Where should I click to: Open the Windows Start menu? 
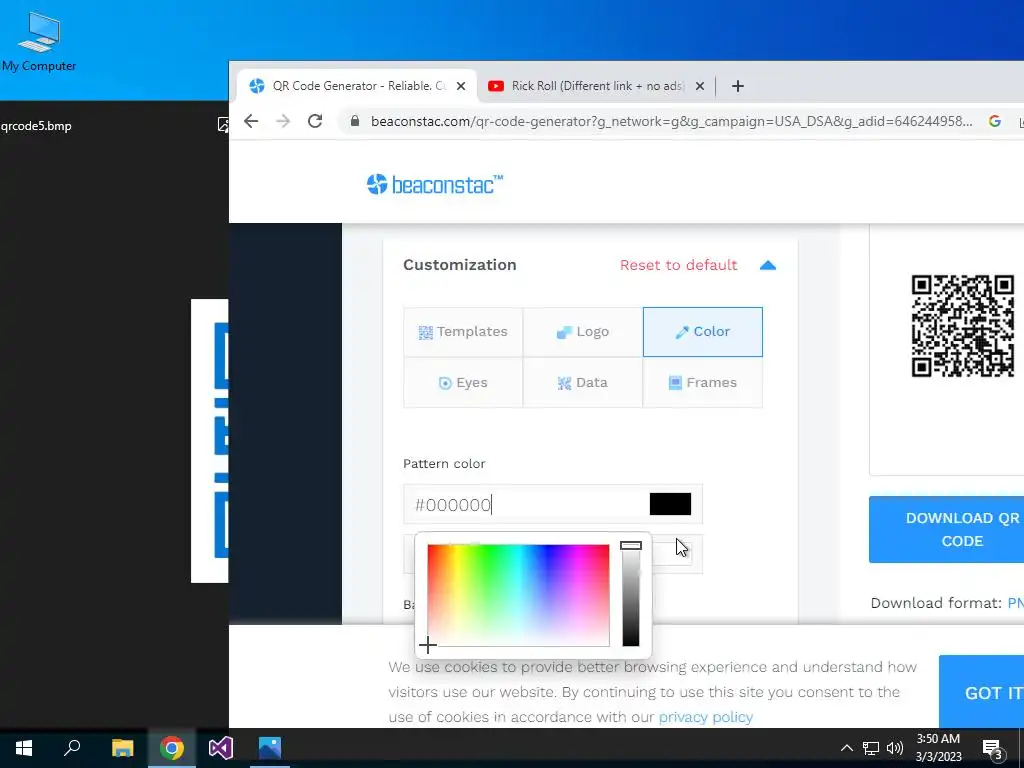tap(24, 748)
